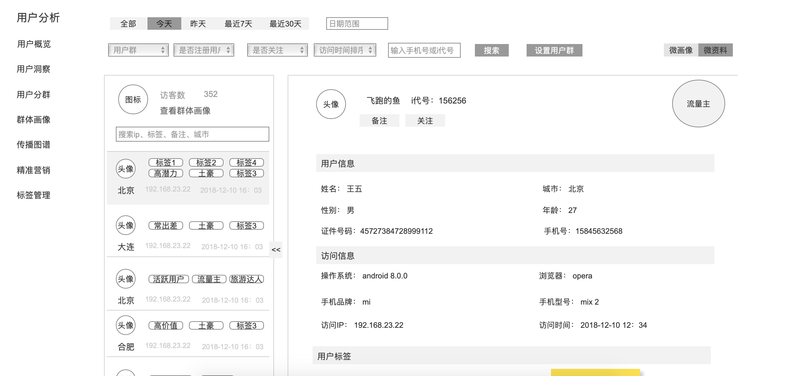Click the 日期范围 input field
The width and height of the screenshot is (800, 376).
[357, 23]
